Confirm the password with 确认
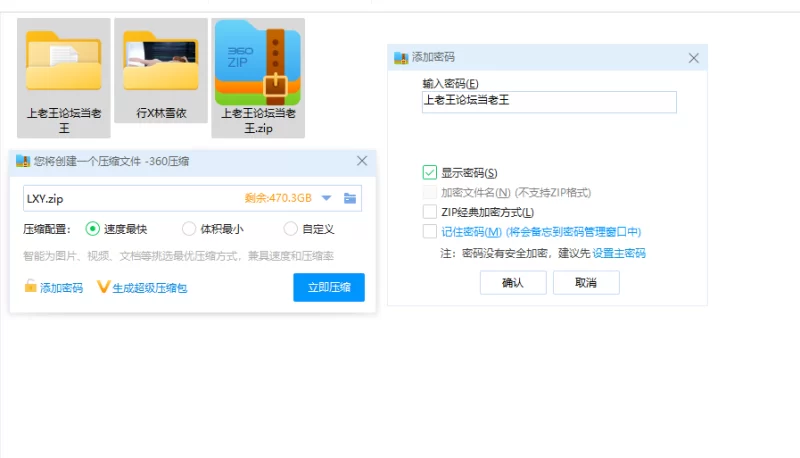 (513, 283)
